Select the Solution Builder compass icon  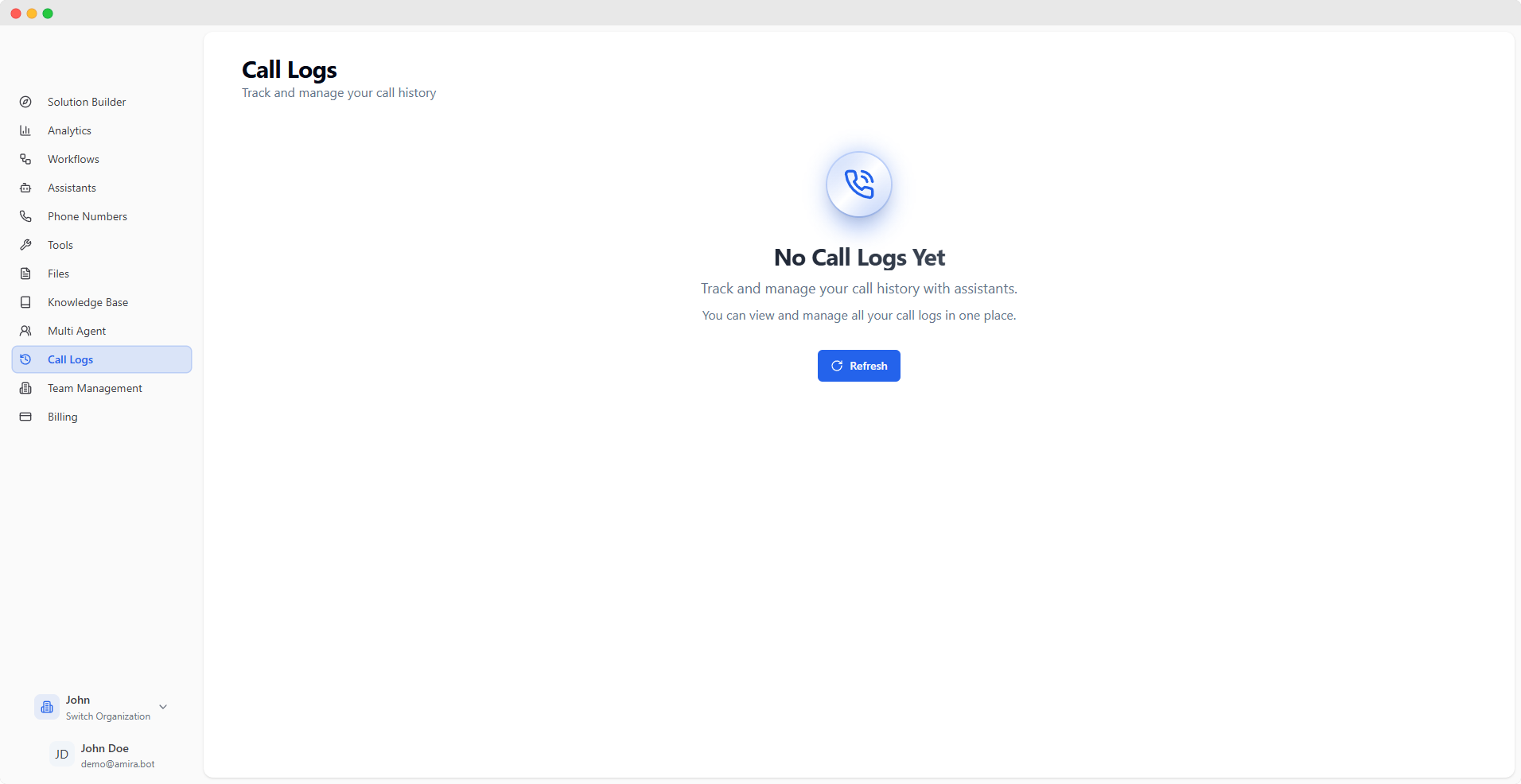tap(26, 101)
